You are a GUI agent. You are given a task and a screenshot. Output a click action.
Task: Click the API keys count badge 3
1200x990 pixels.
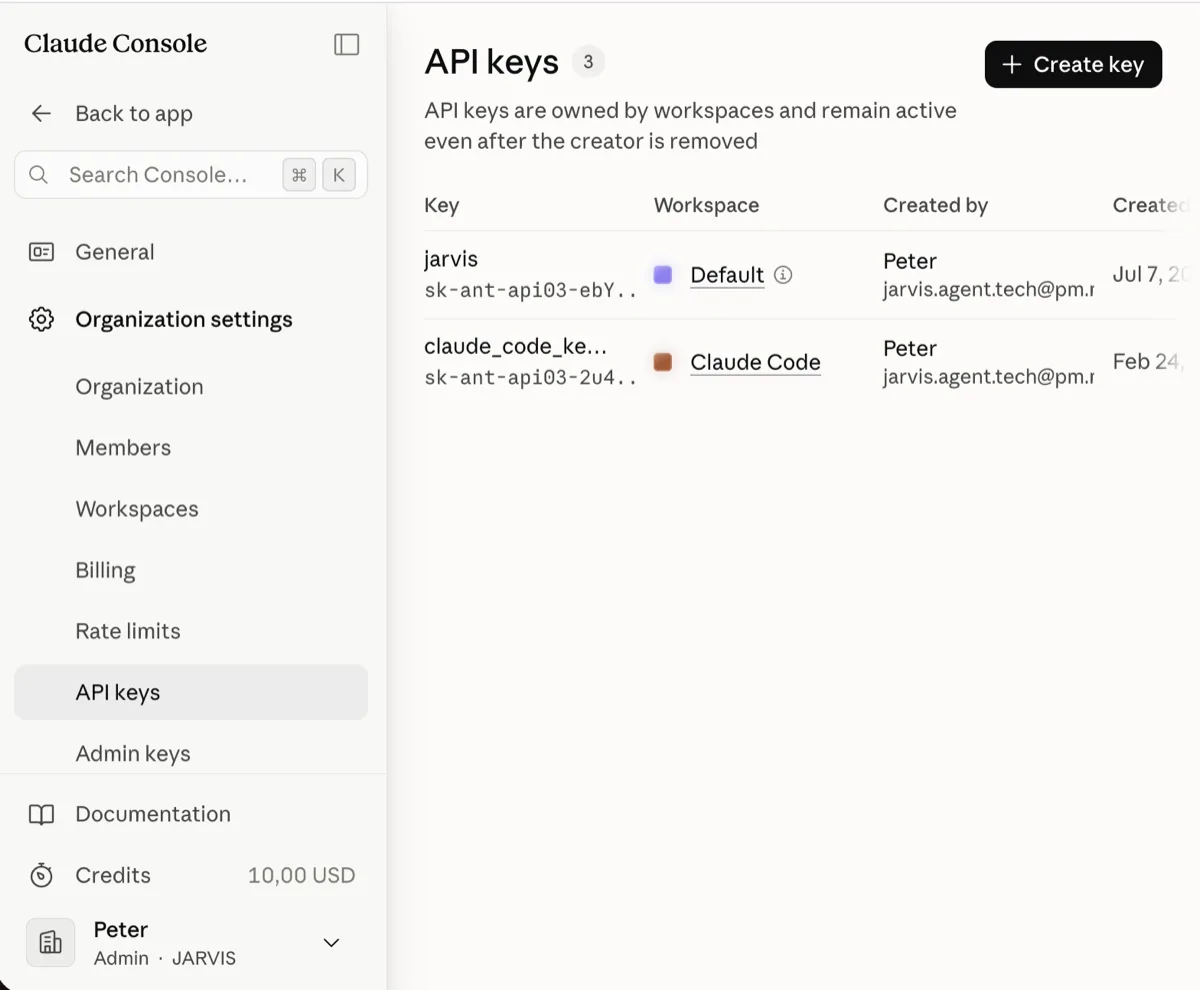(x=588, y=62)
